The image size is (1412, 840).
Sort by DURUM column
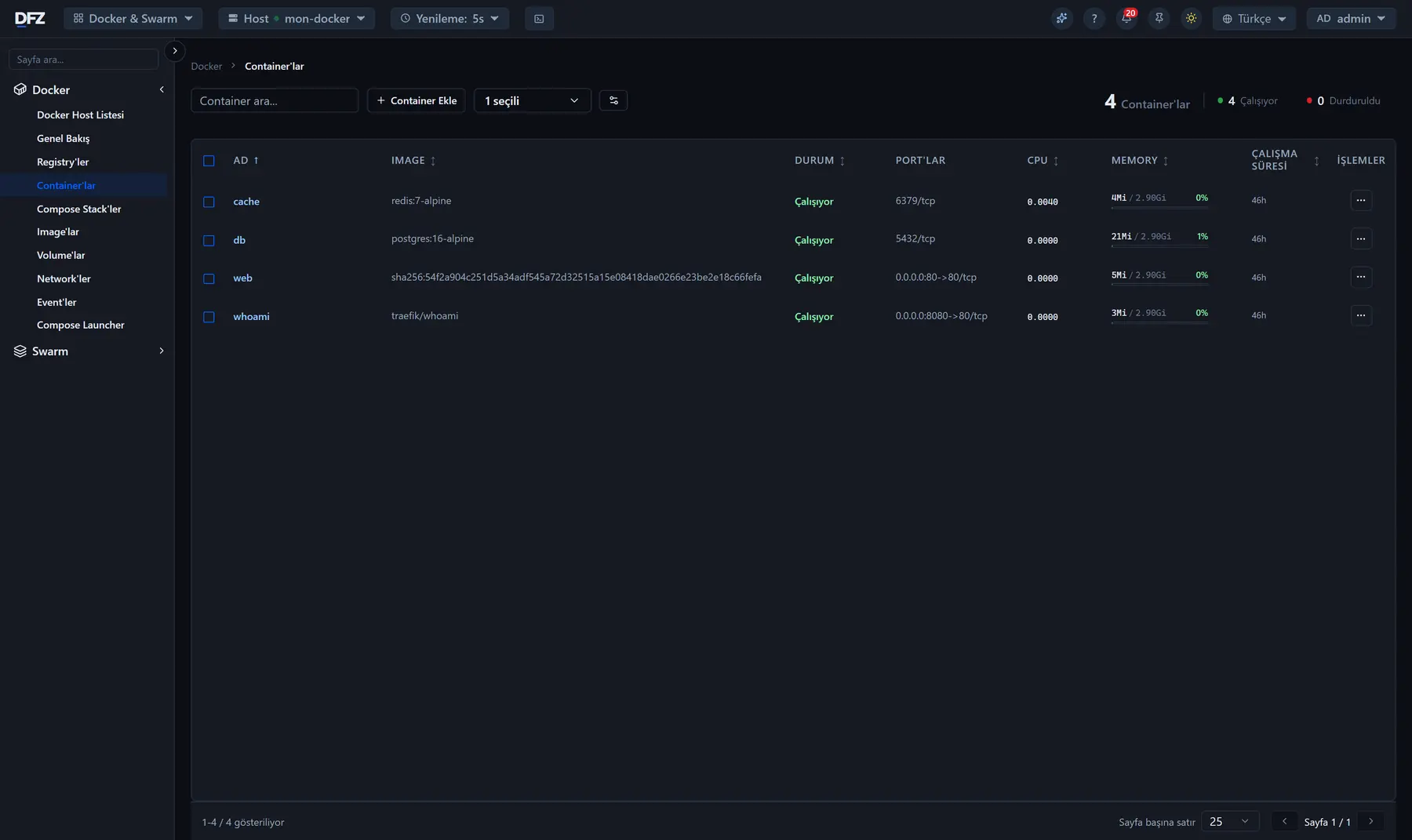pos(842,161)
